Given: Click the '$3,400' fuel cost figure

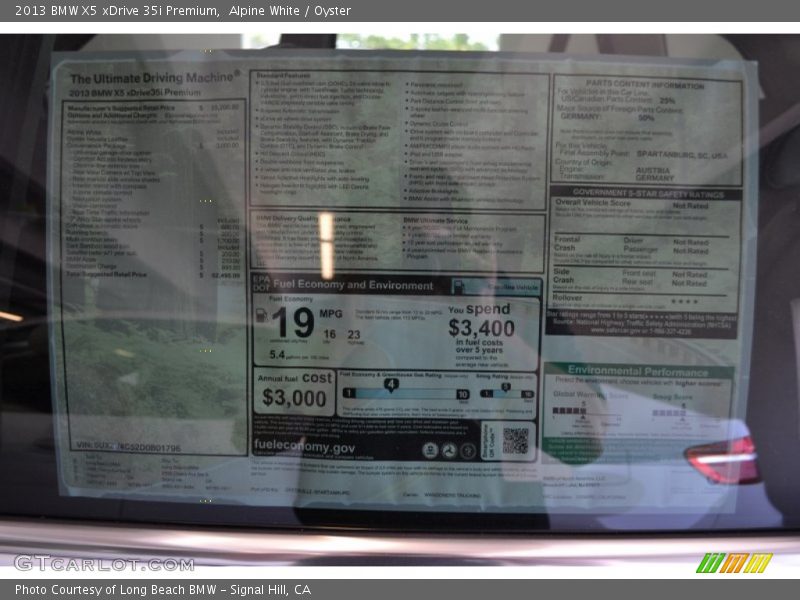Looking at the screenshot, I should 481,328.
